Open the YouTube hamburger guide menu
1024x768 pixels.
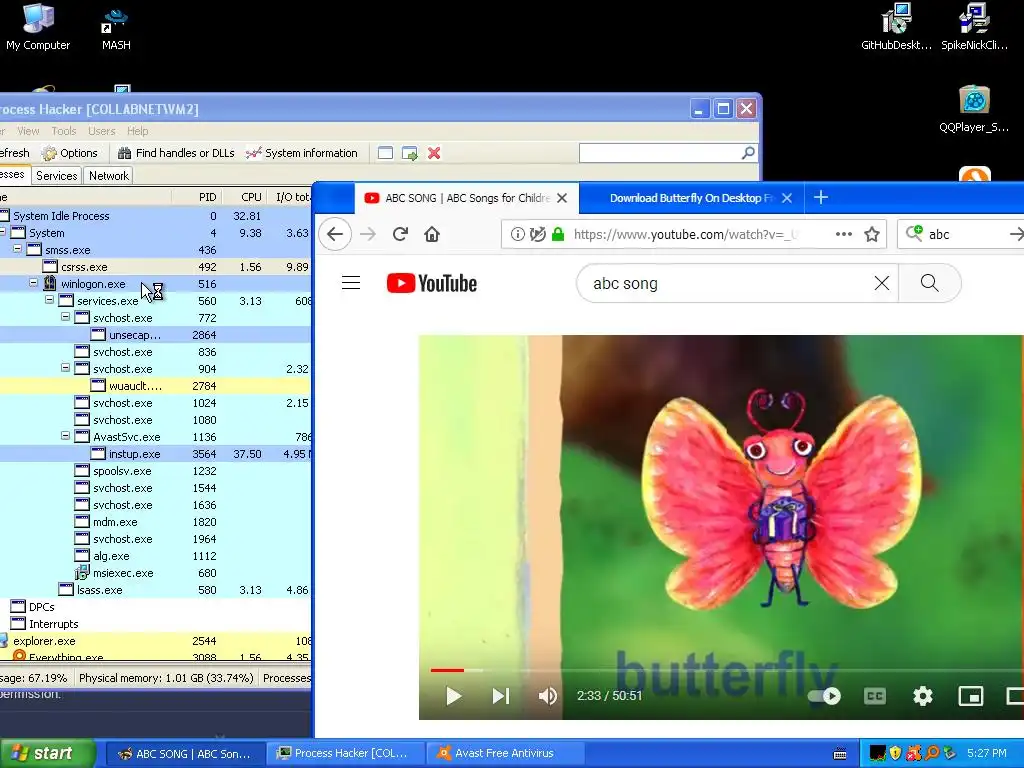351,283
